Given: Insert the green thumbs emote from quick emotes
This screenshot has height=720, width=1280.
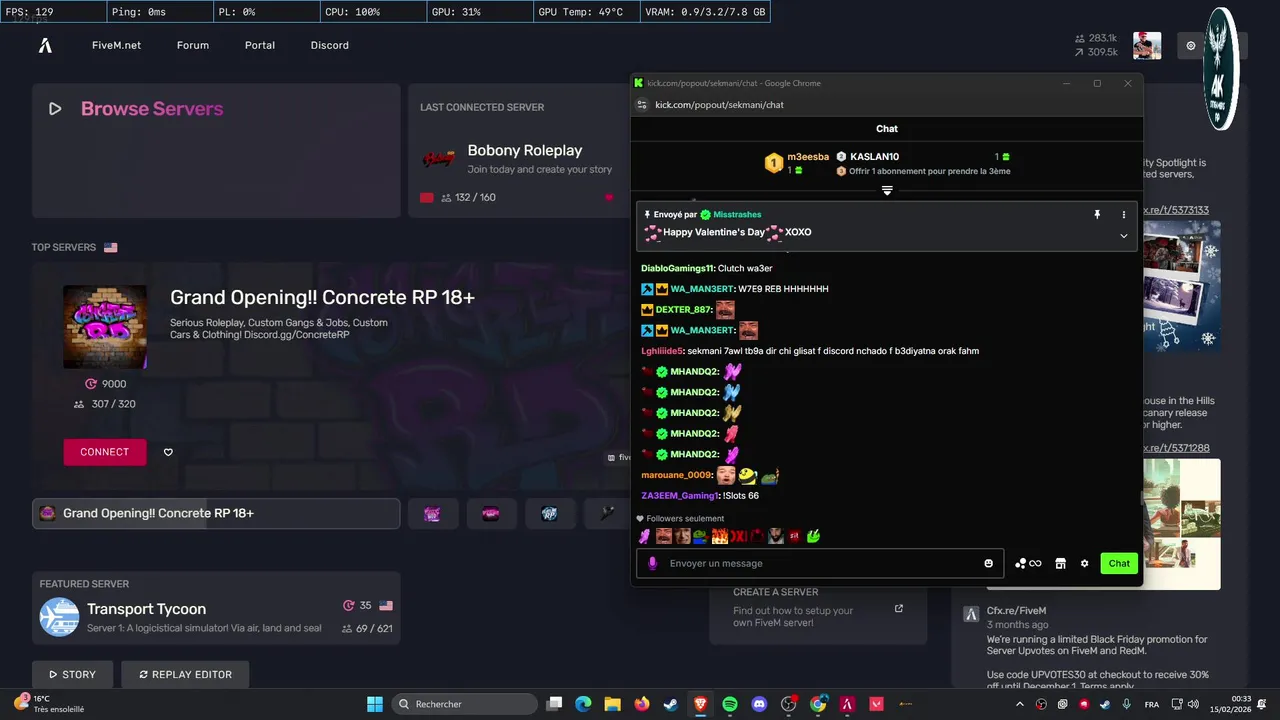Looking at the screenshot, I should pos(813,537).
